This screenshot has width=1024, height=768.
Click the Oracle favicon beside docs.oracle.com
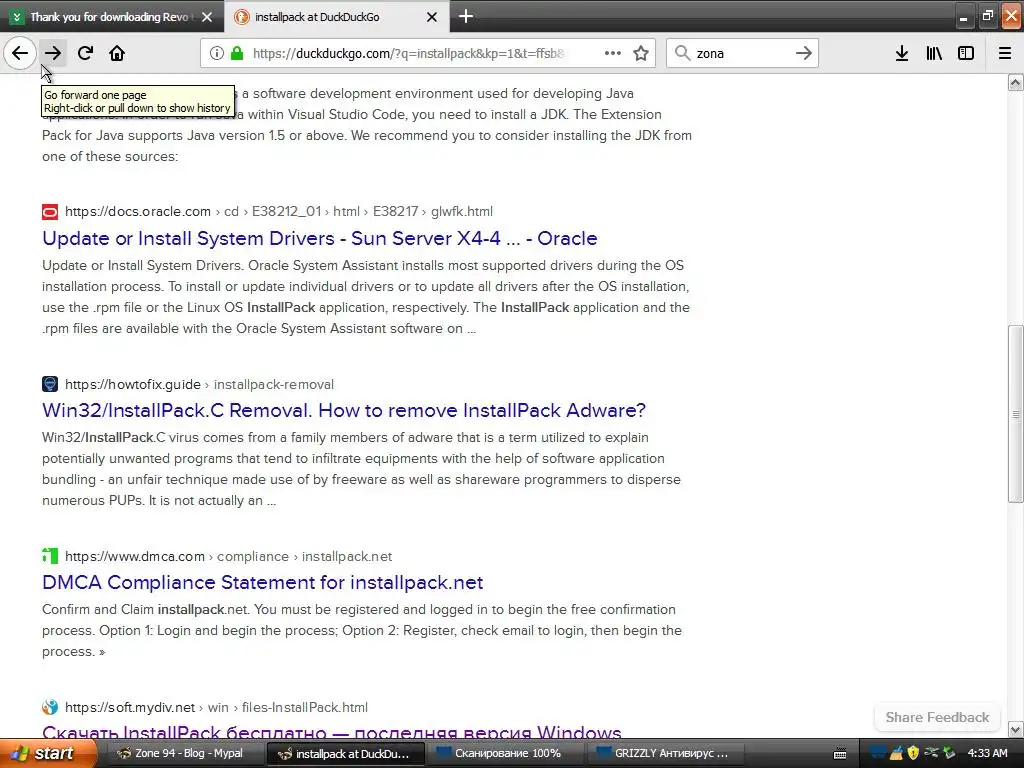50,212
